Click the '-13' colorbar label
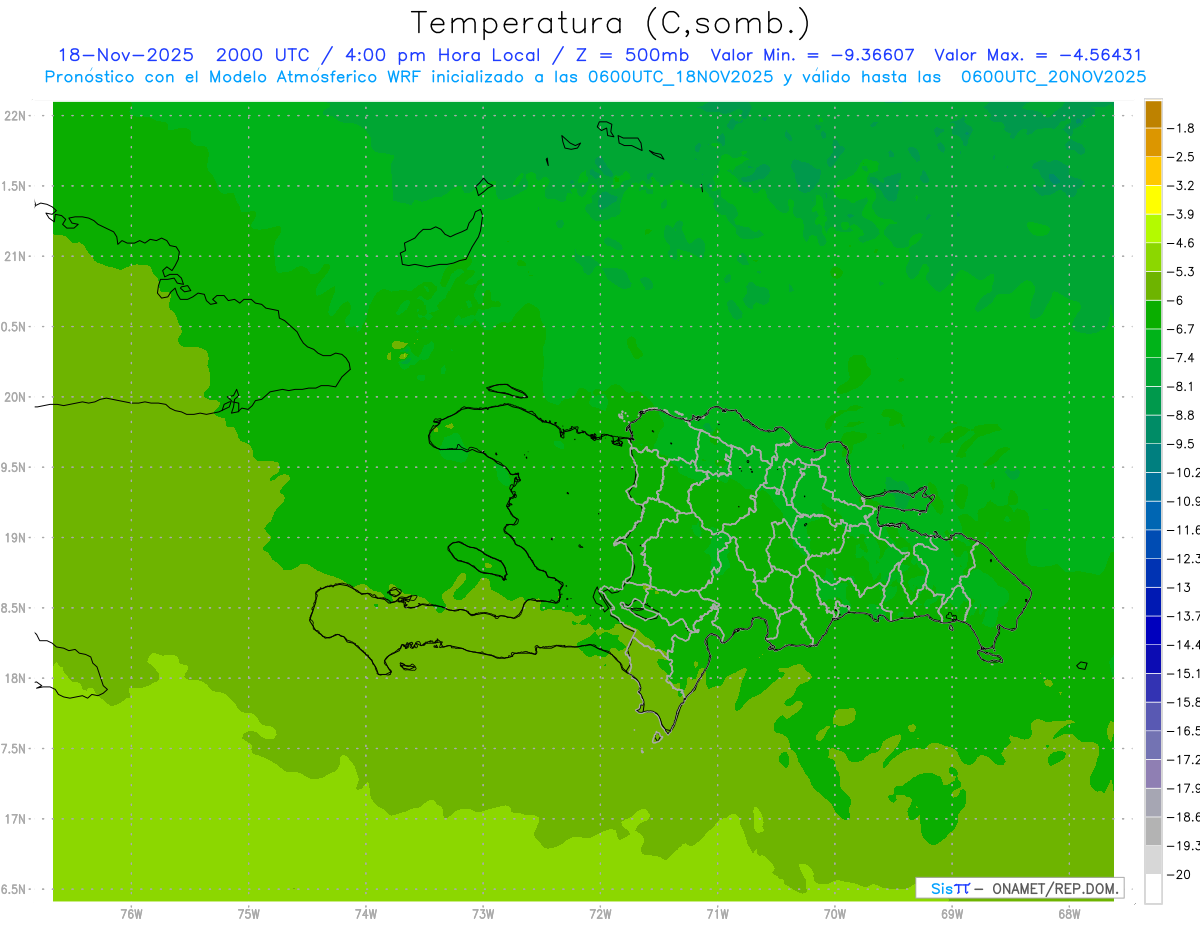This screenshot has width=1200, height=927. (1178, 587)
